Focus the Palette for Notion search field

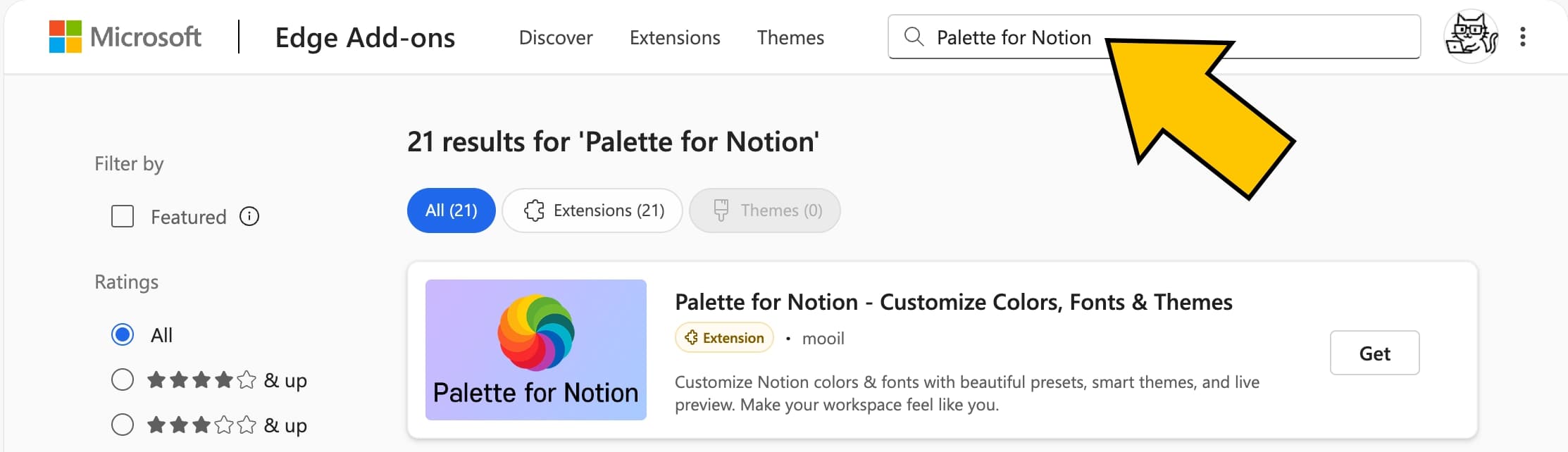click(x=1154, y=37)
